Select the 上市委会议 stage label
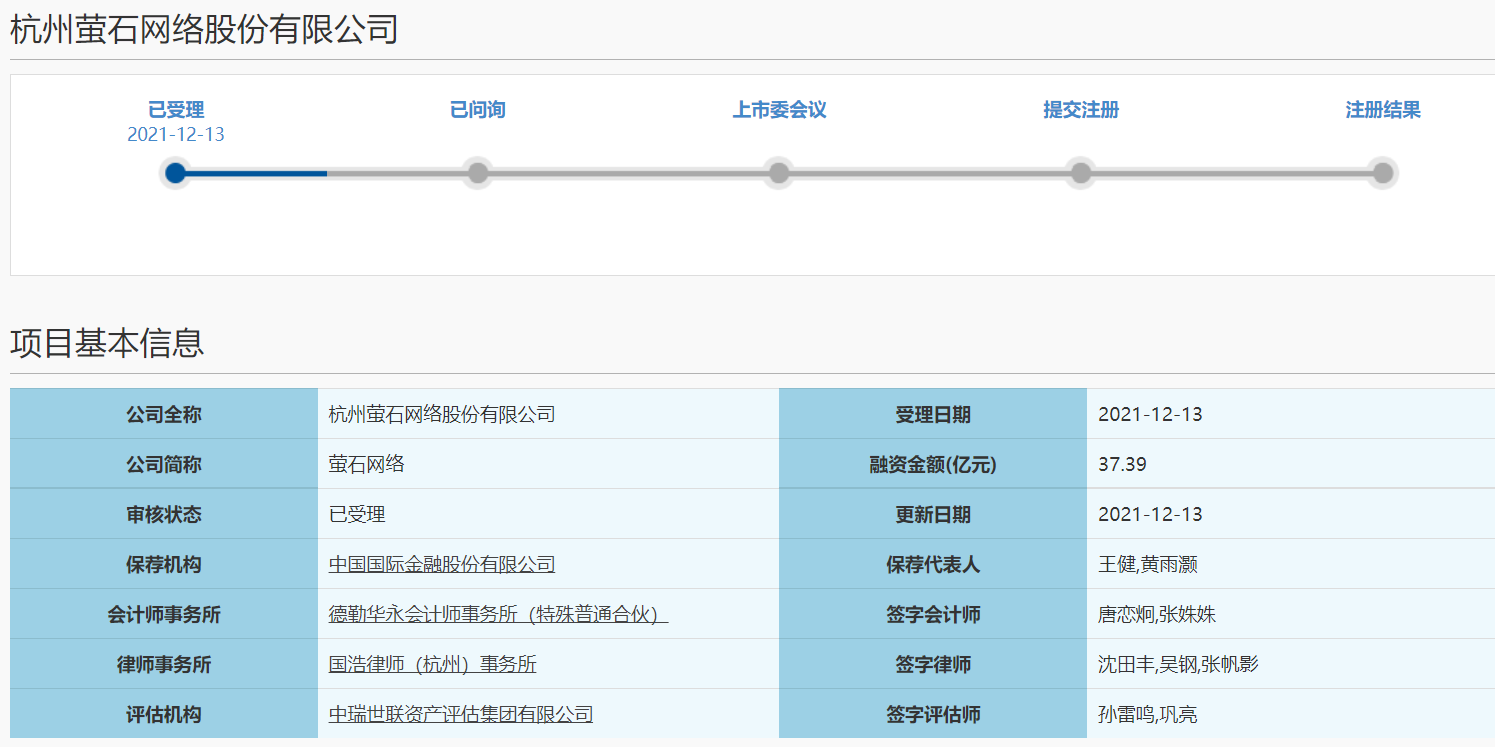This screenshot has height=747, width=1495. click(780, 110)
